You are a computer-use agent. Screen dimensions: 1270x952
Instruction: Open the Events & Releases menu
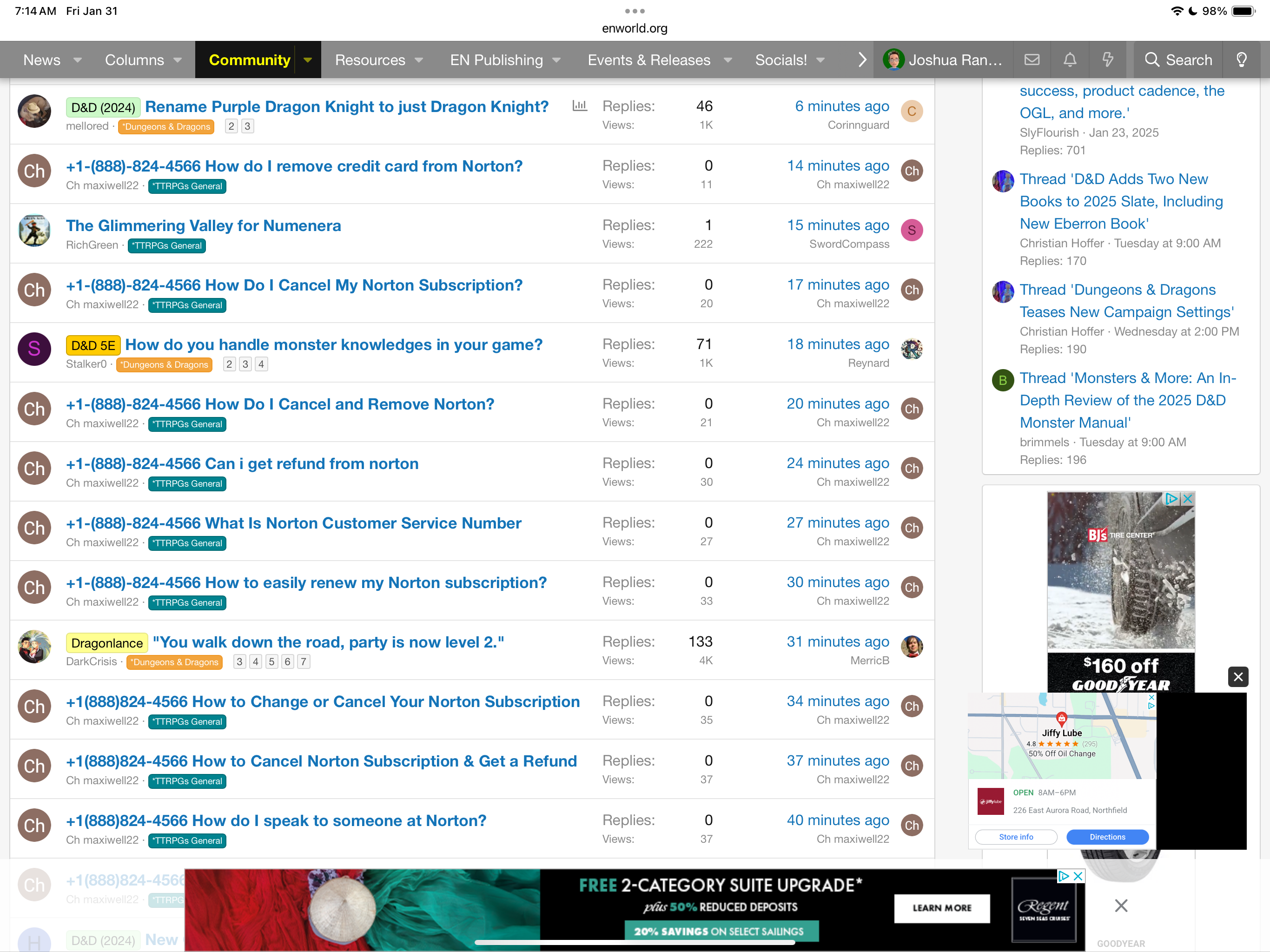point(649,59)
